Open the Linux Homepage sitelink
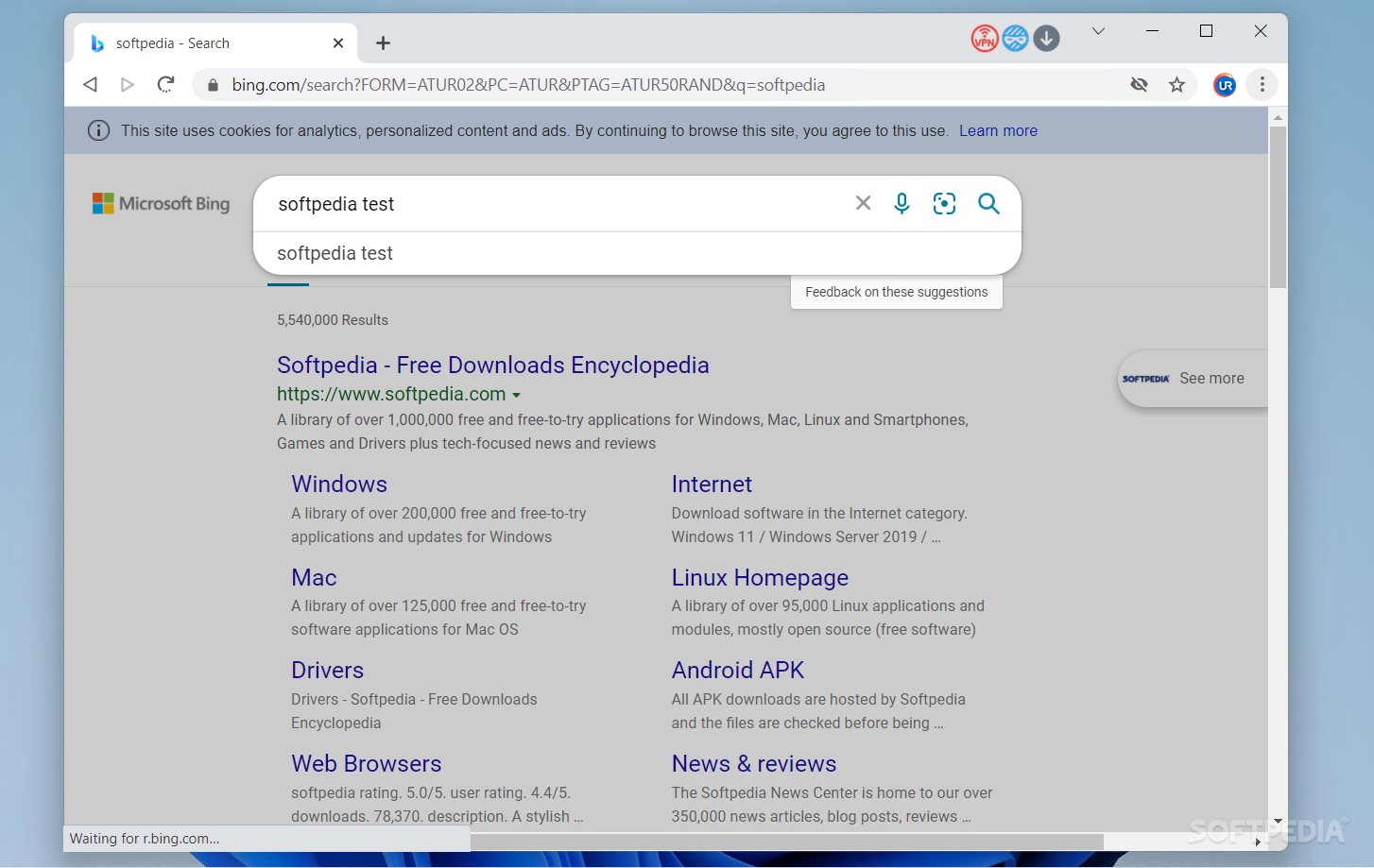This screenshot has width=1374, height=868. pyautogui.click(x=760, y=577)
